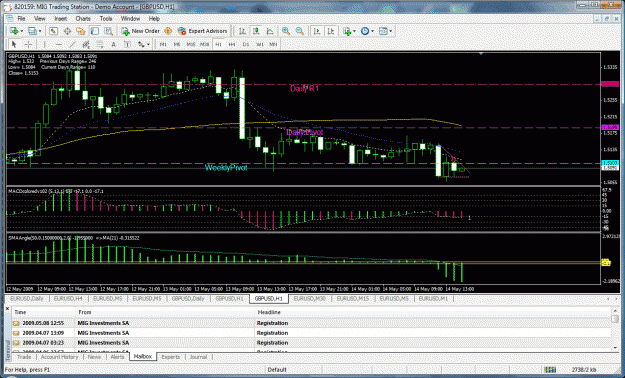Show the Data Window via toolbar icon

[67, 31]
